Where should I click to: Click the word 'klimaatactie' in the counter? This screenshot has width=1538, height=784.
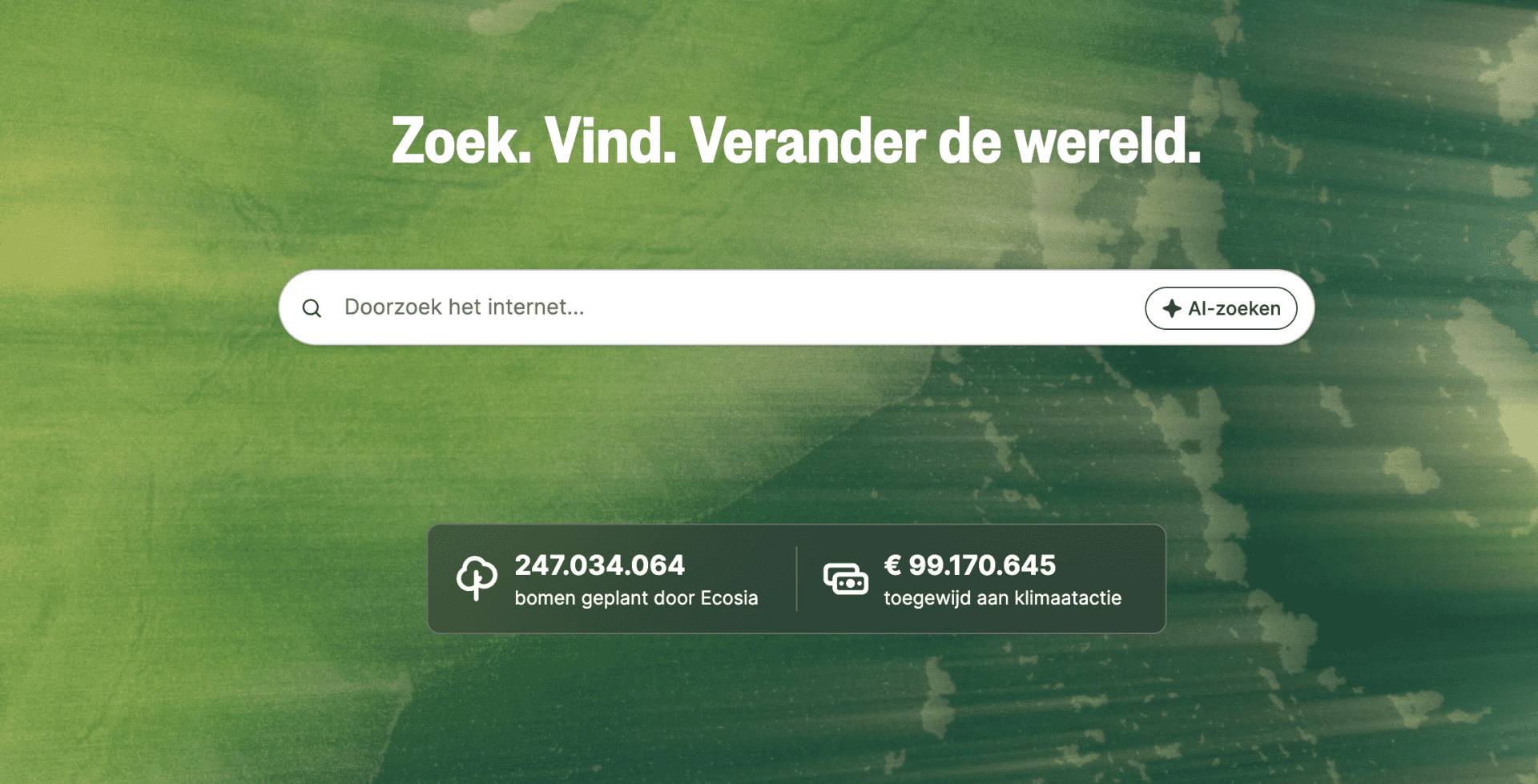pos(1068,598)
